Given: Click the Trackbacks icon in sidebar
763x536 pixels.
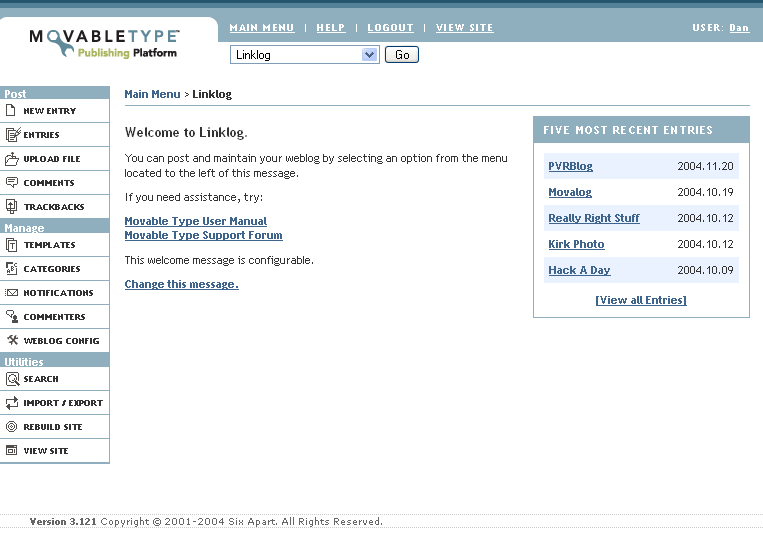Looking at the screenshot, I should tap(12, 207).
